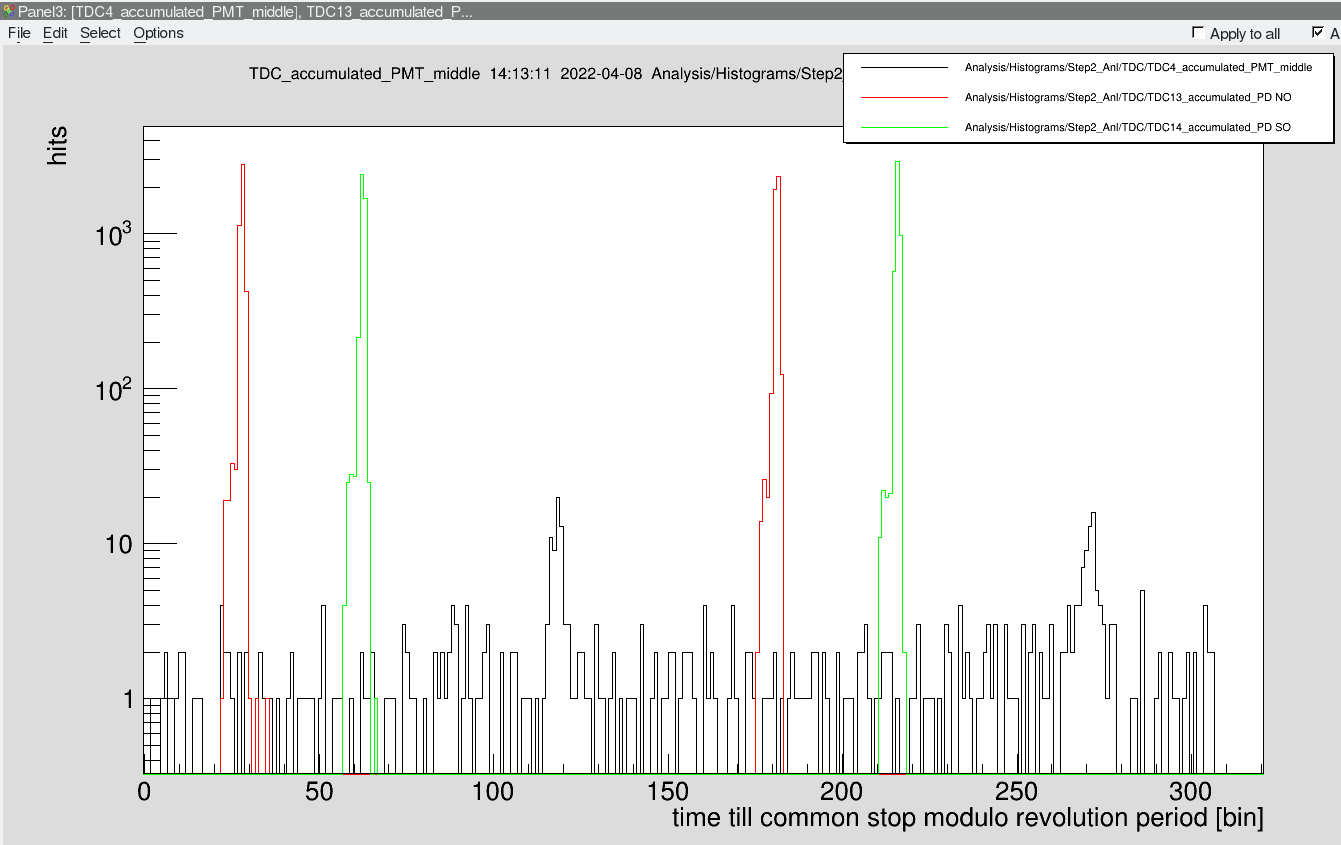Enable the Apply to all checkbox
The width and height of the screenshot is (1341, 845).
(x=1198, y=33)
